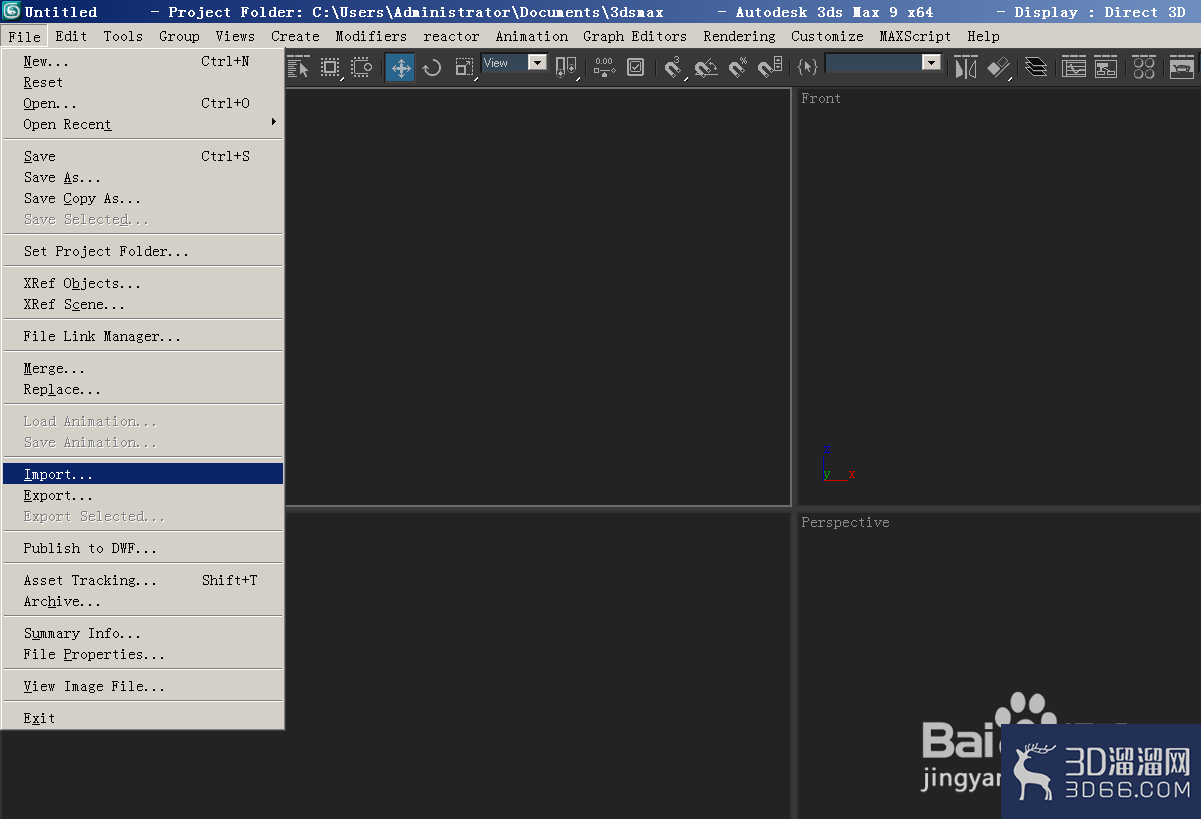
Task: Activate the Select and Scale tool
Action: coord(464,68)
